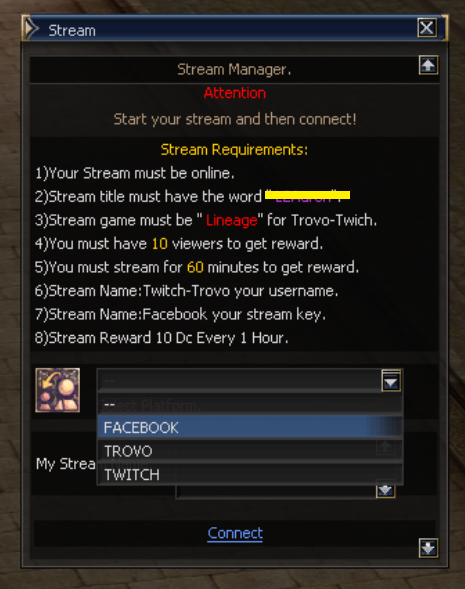This screenshot has width=465, height=589.
Task: Click the arrow emblem beside the Stream title
Action: click(31, 28)
